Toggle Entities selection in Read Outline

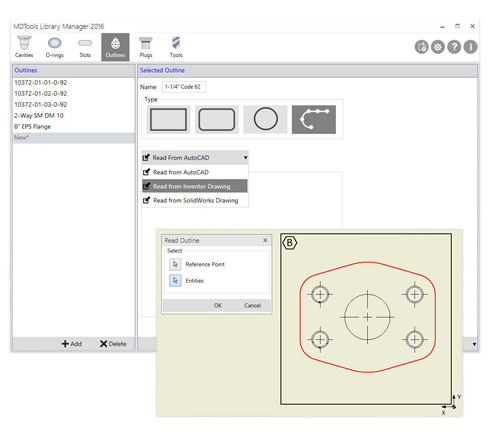point(175,281)
